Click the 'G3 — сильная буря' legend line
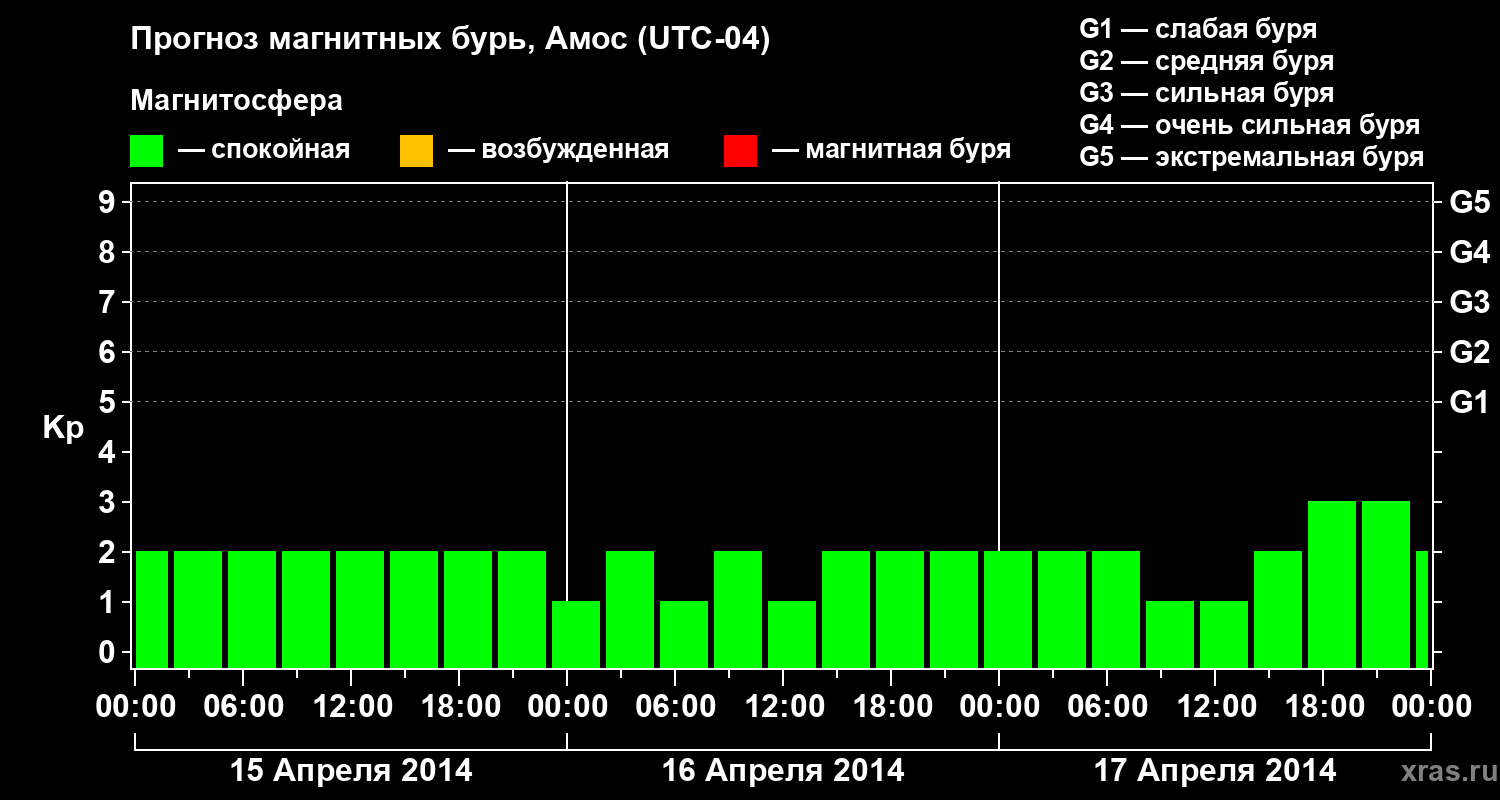Image resolution: width=1500 pixels, height=800 pixels. click(x=1206, y=92)
